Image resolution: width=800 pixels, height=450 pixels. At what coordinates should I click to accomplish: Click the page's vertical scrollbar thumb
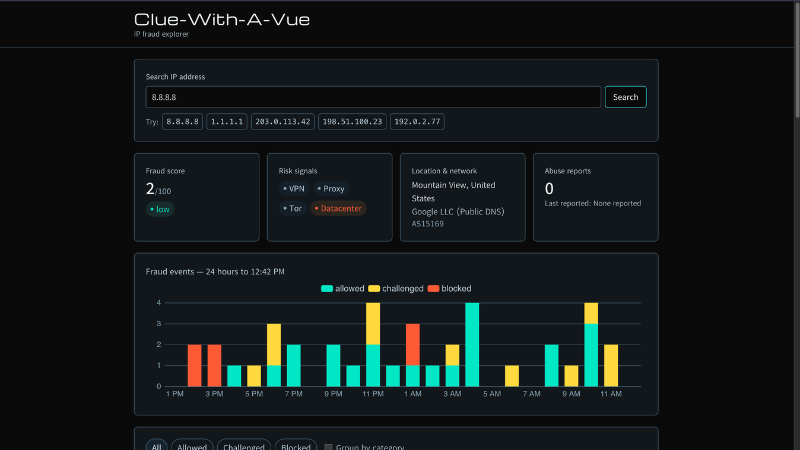coord(797,60)
